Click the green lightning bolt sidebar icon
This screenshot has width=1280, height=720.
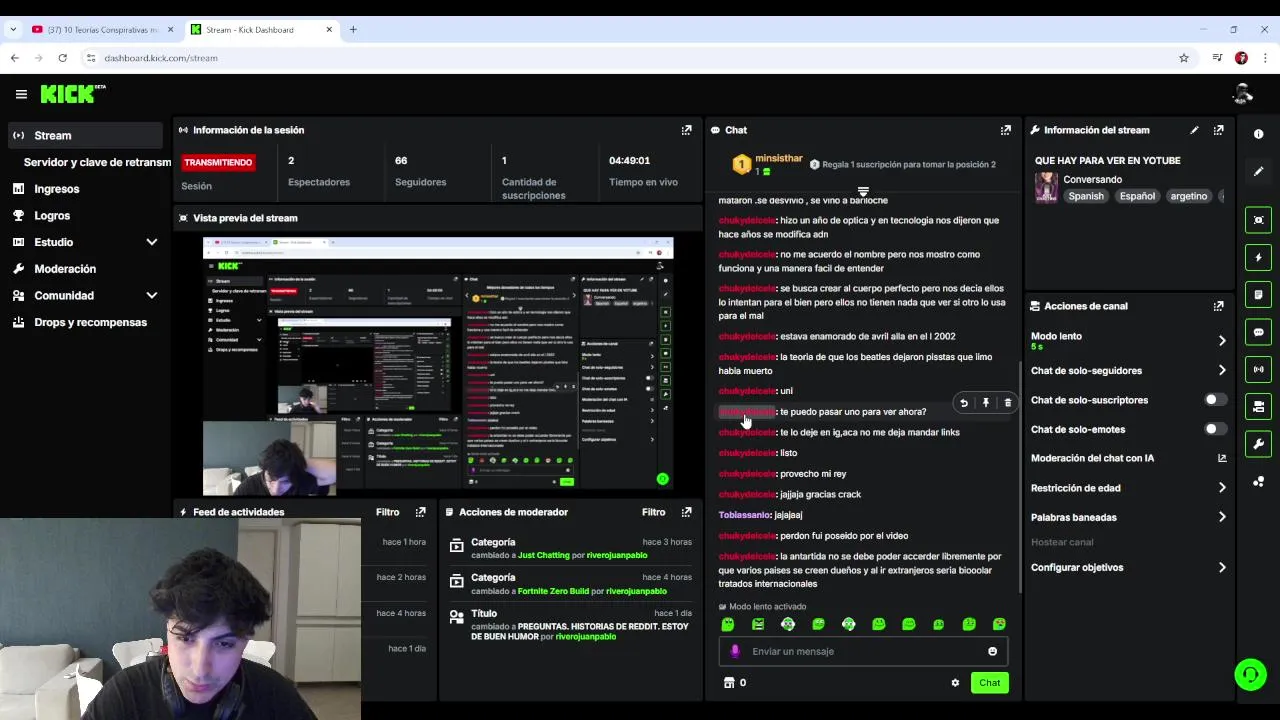tap(1258, 257)
